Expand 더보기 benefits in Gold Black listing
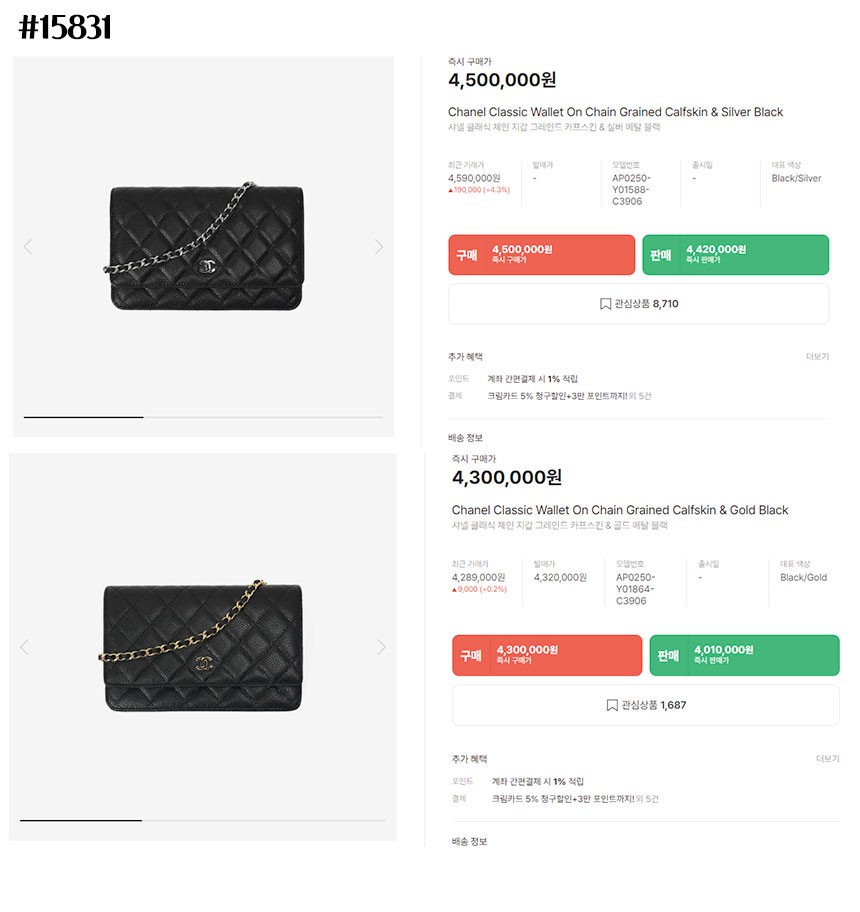860x912 pixels. [827, 759]
